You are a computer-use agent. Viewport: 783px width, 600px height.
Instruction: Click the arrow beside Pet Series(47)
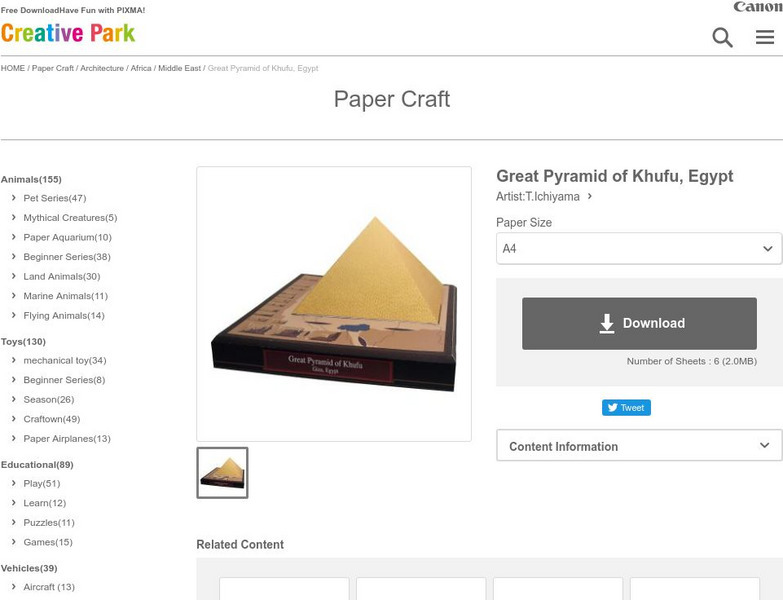pyautogui.click(x=13, y=198)
